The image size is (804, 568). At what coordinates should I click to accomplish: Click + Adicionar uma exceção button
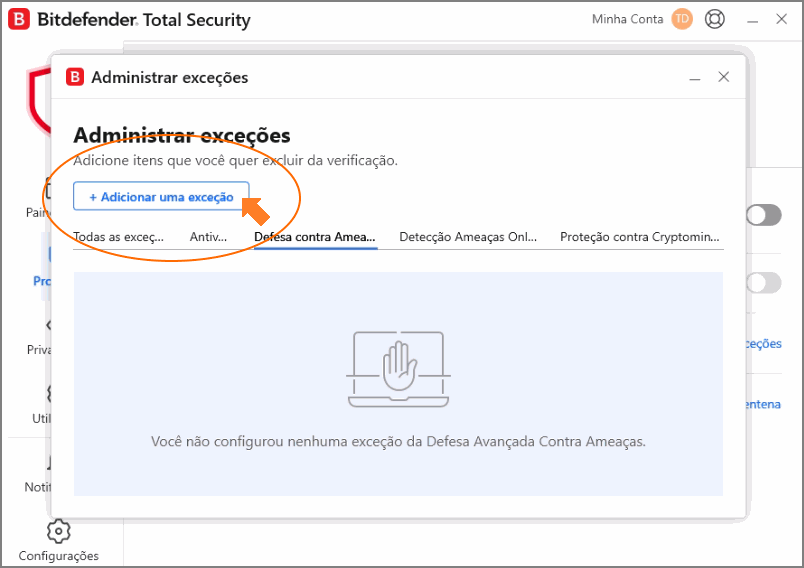(161, 196)
